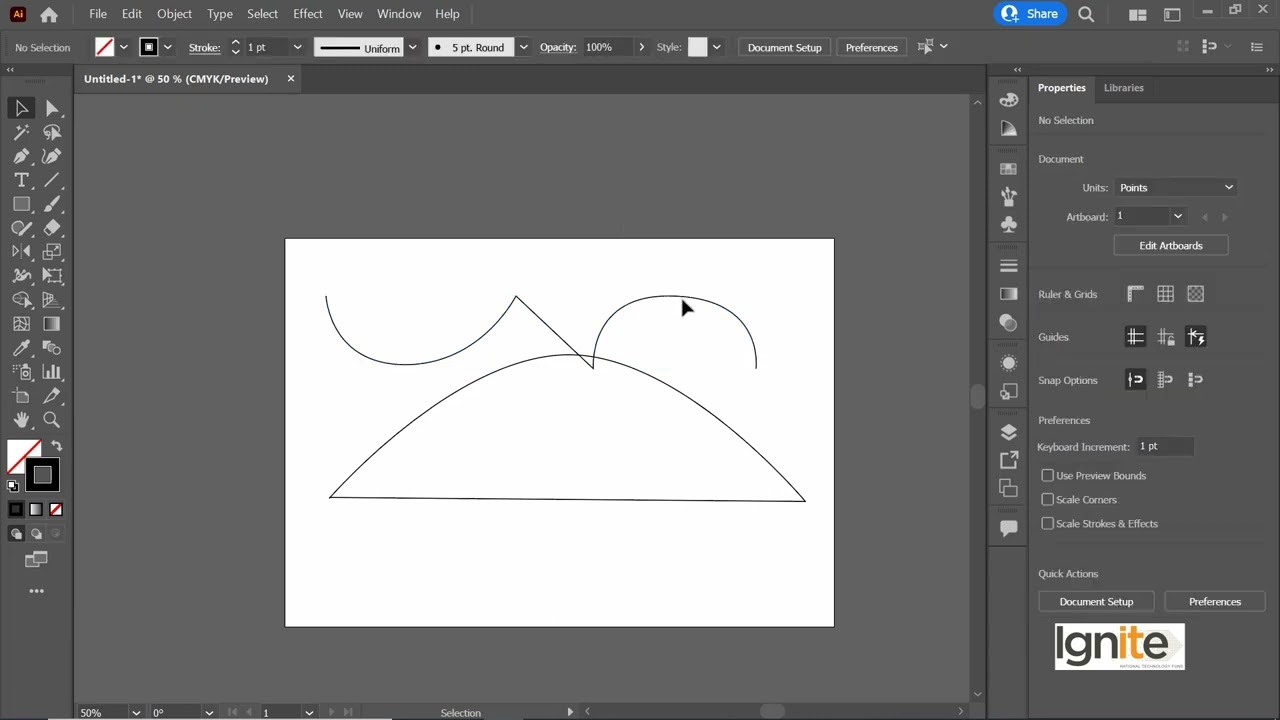
Task: Select the Curvature tool
Action: [52, 156]
